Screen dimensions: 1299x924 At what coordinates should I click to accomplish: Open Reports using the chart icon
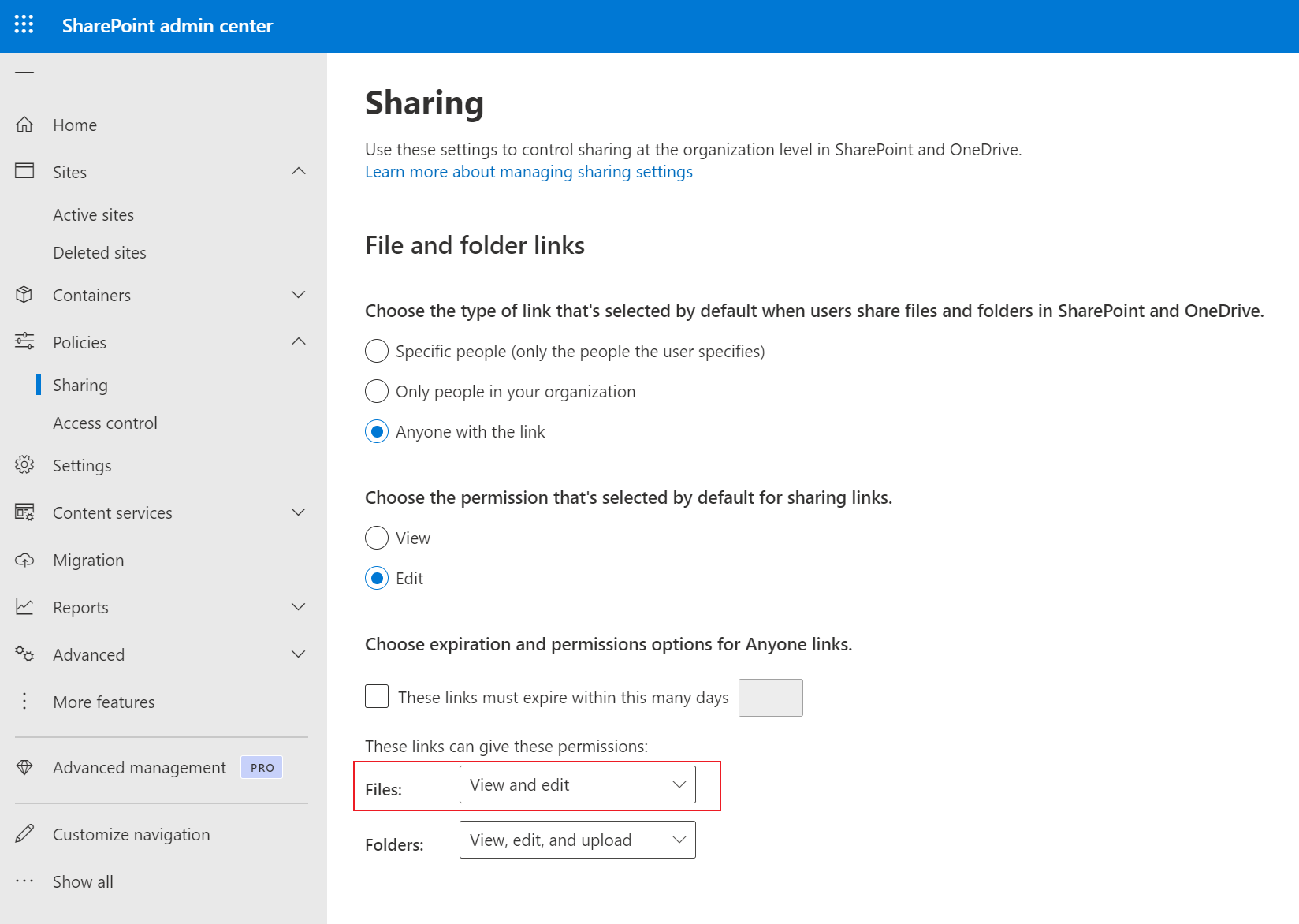point(24,607)
